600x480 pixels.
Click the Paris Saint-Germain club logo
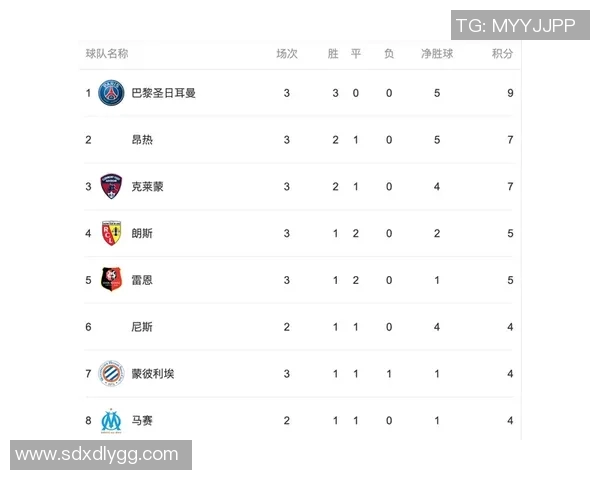coord(111,93)
